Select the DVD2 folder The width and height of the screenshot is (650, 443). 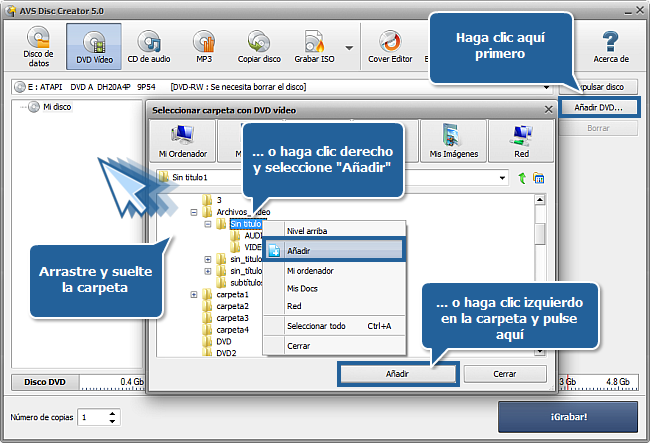tap(226, 353)
